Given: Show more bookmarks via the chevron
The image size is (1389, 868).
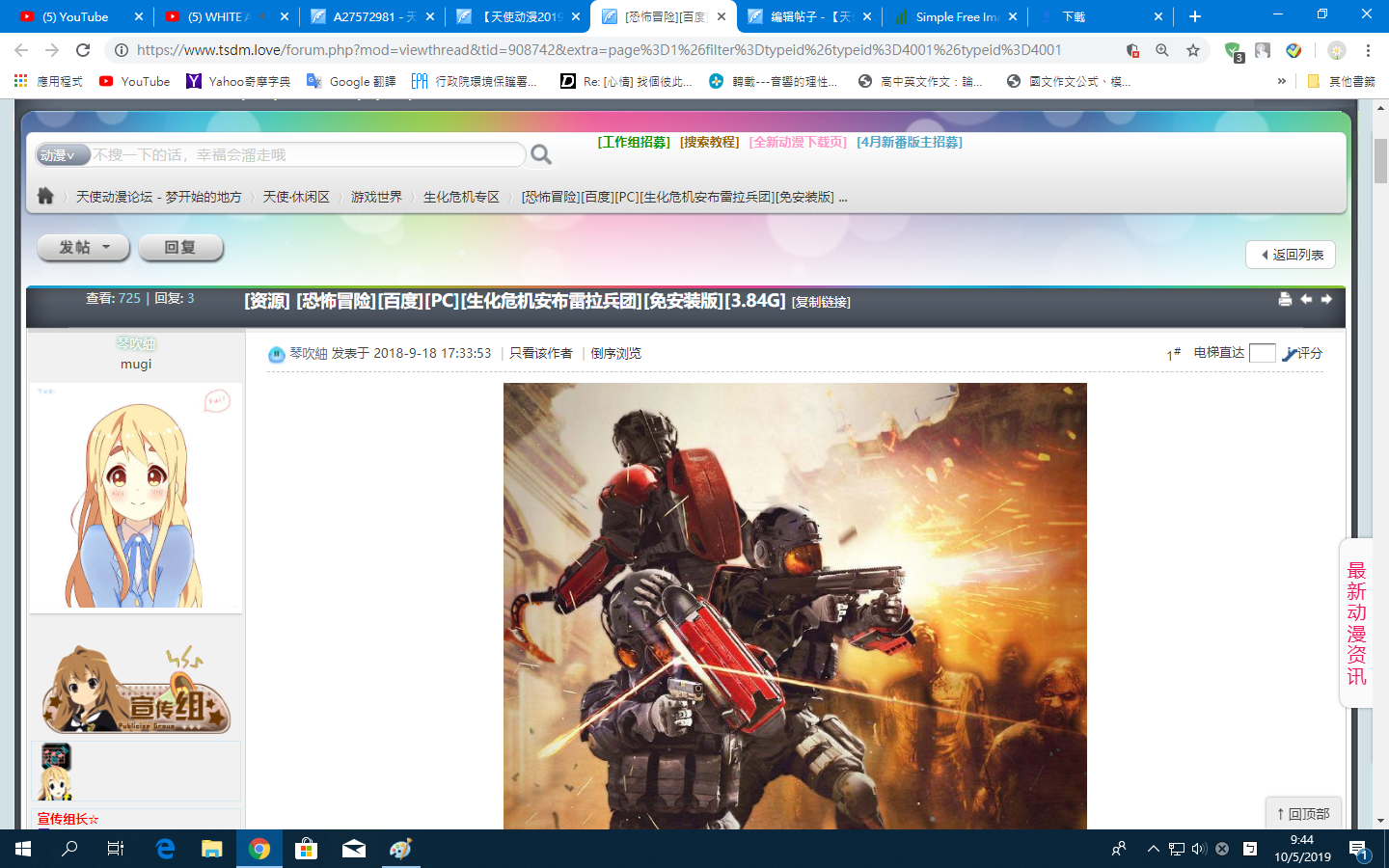Looking at the screenshot, I should pyautogui.click(x=1281, y=81).
